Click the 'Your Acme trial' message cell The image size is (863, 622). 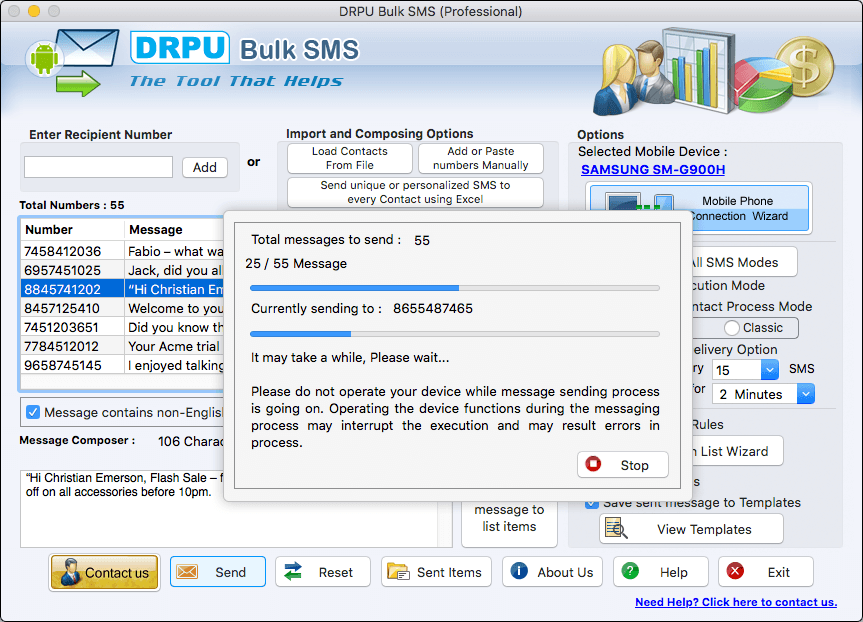[174, 346]
